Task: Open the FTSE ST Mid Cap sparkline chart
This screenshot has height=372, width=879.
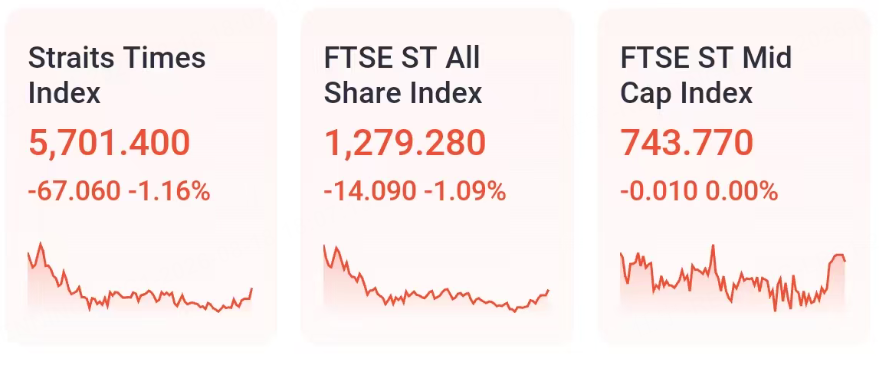Action: (x=732, y=278)
